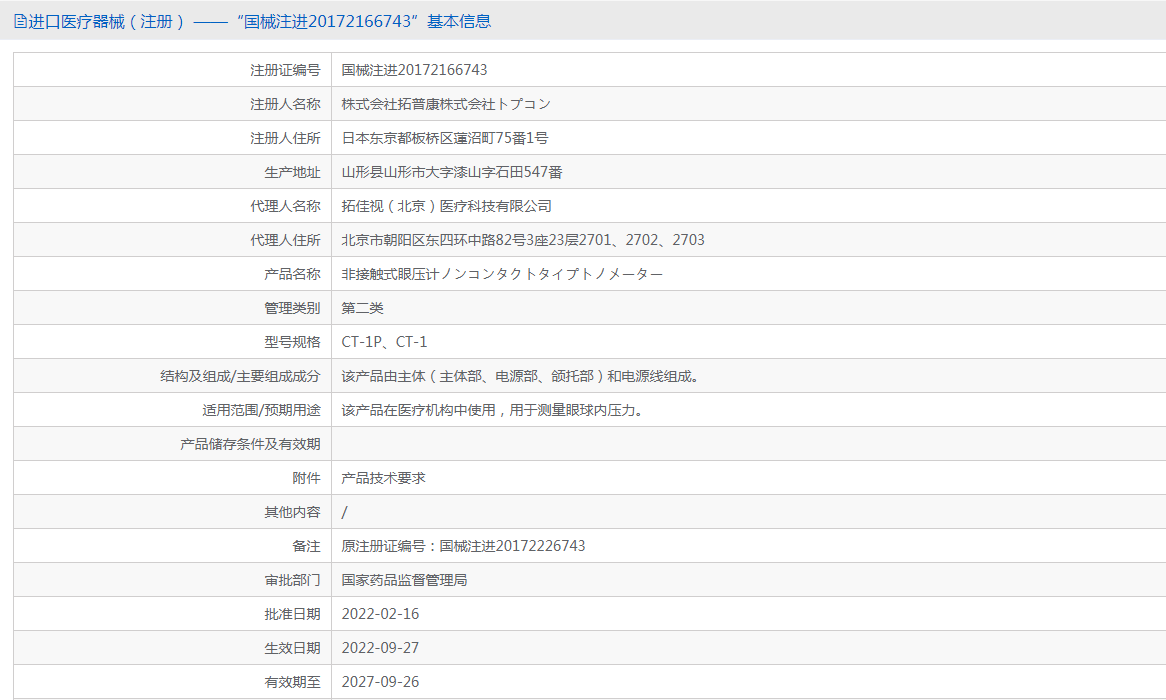Click the original registration number remark 国械注进20172226743
This screenshot has width=1166, height=700.
463,546
